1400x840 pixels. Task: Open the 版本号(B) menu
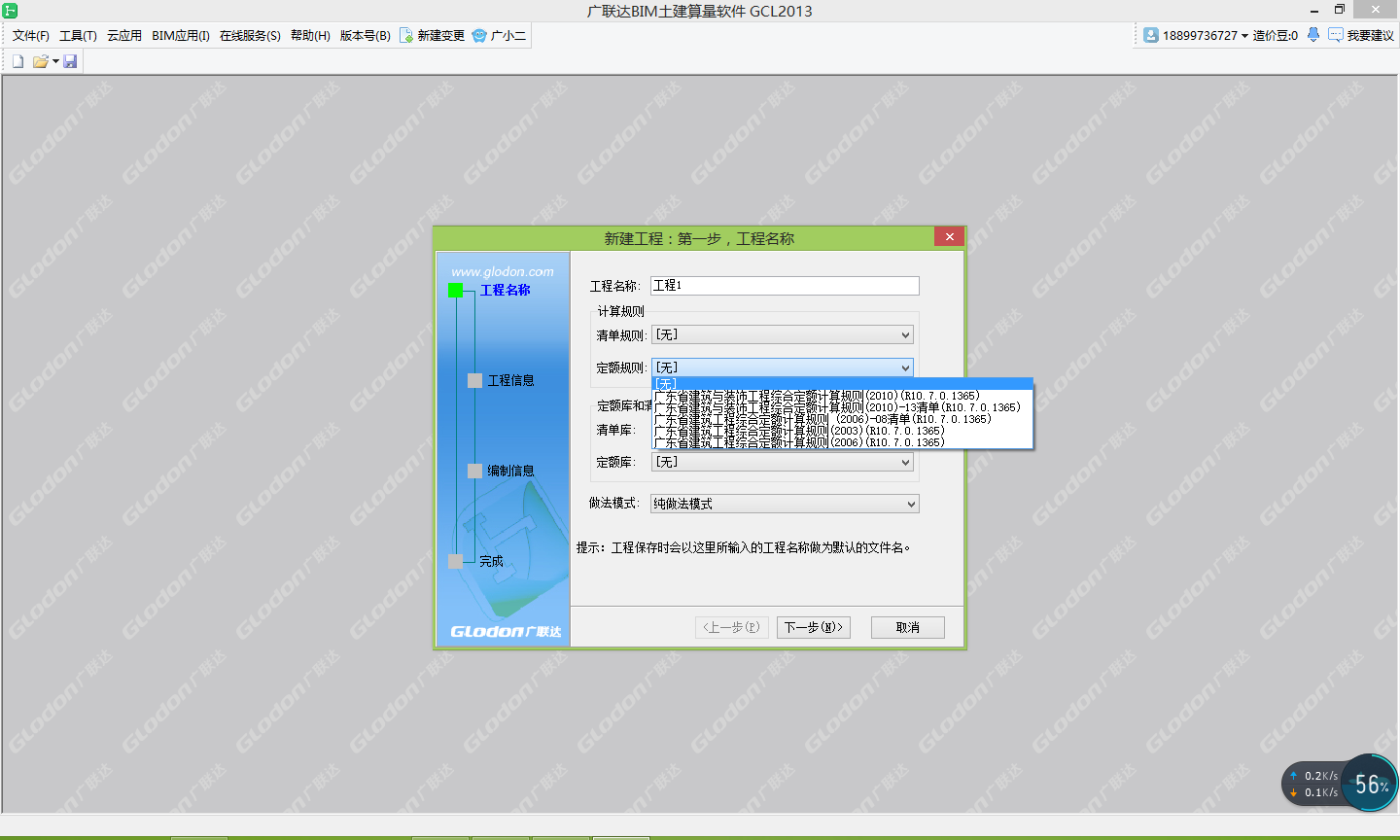point(365,35)
